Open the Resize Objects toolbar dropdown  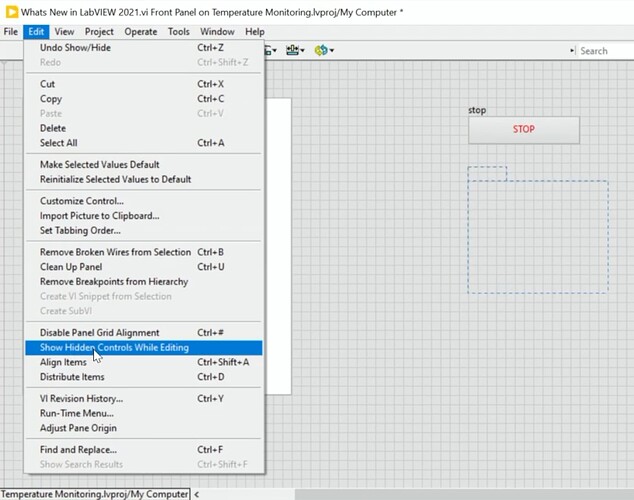point(295,51)
